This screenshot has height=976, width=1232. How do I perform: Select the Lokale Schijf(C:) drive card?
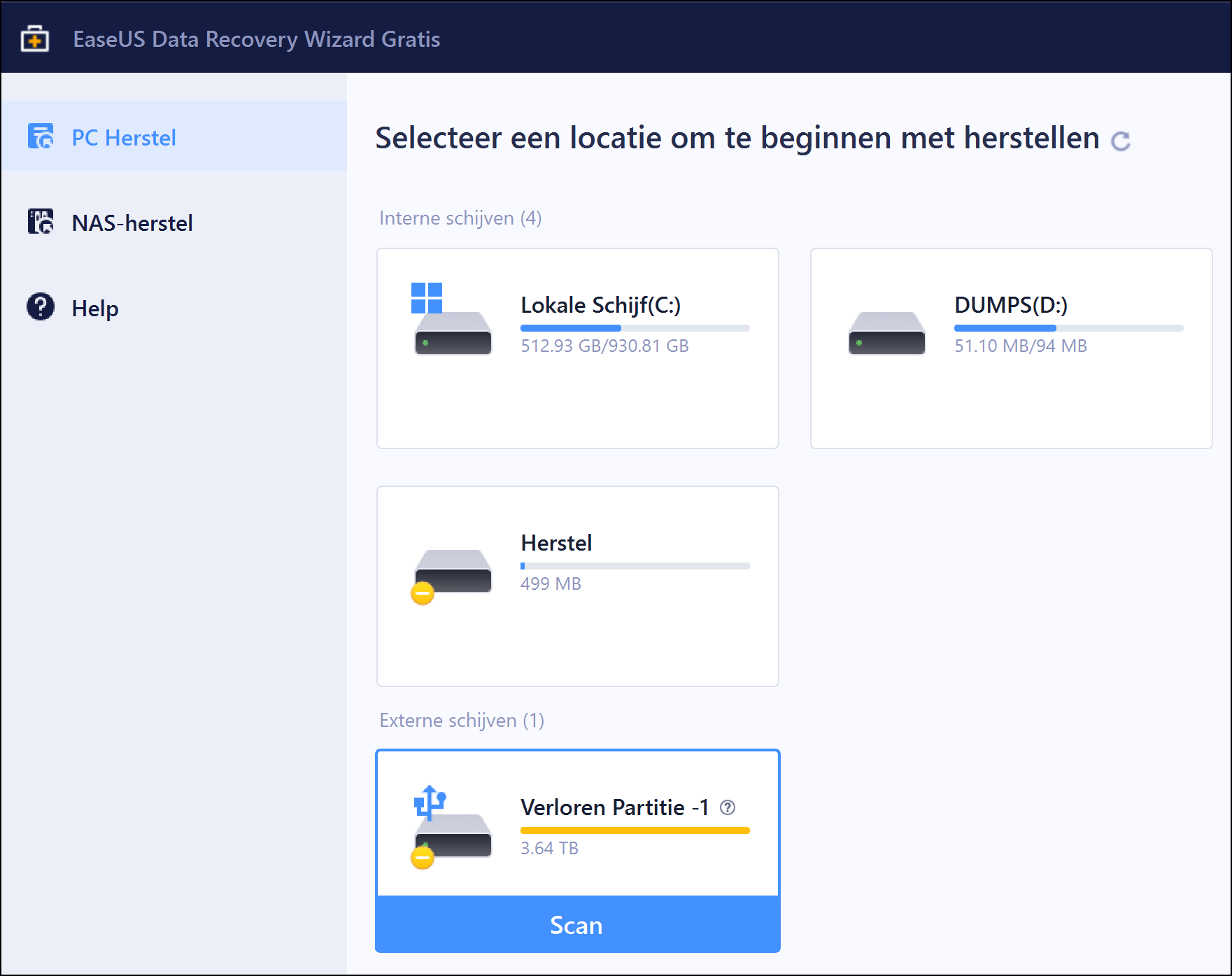[x=578, y=348]
